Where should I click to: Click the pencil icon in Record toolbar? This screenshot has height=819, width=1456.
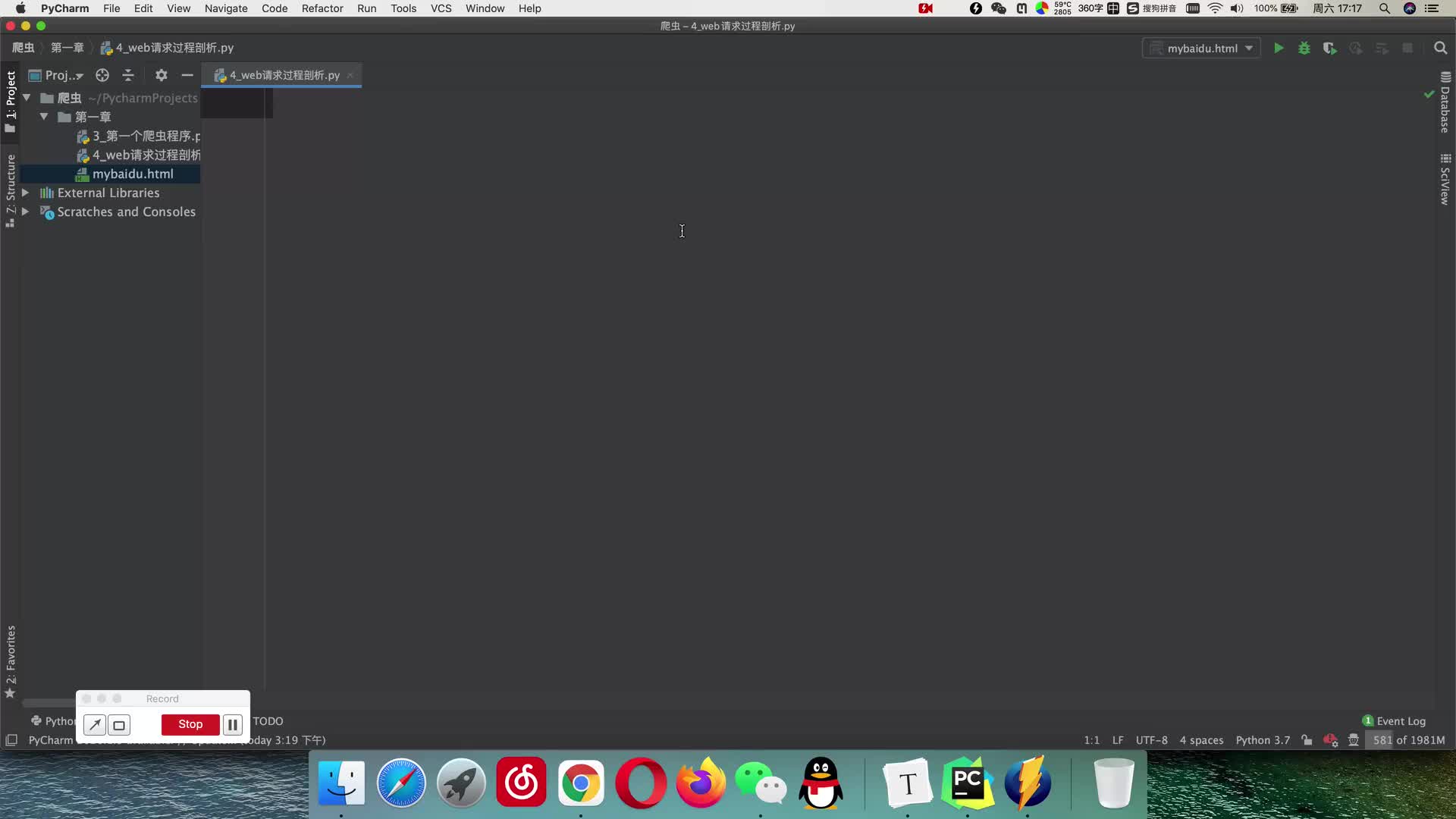pos(94,724)
